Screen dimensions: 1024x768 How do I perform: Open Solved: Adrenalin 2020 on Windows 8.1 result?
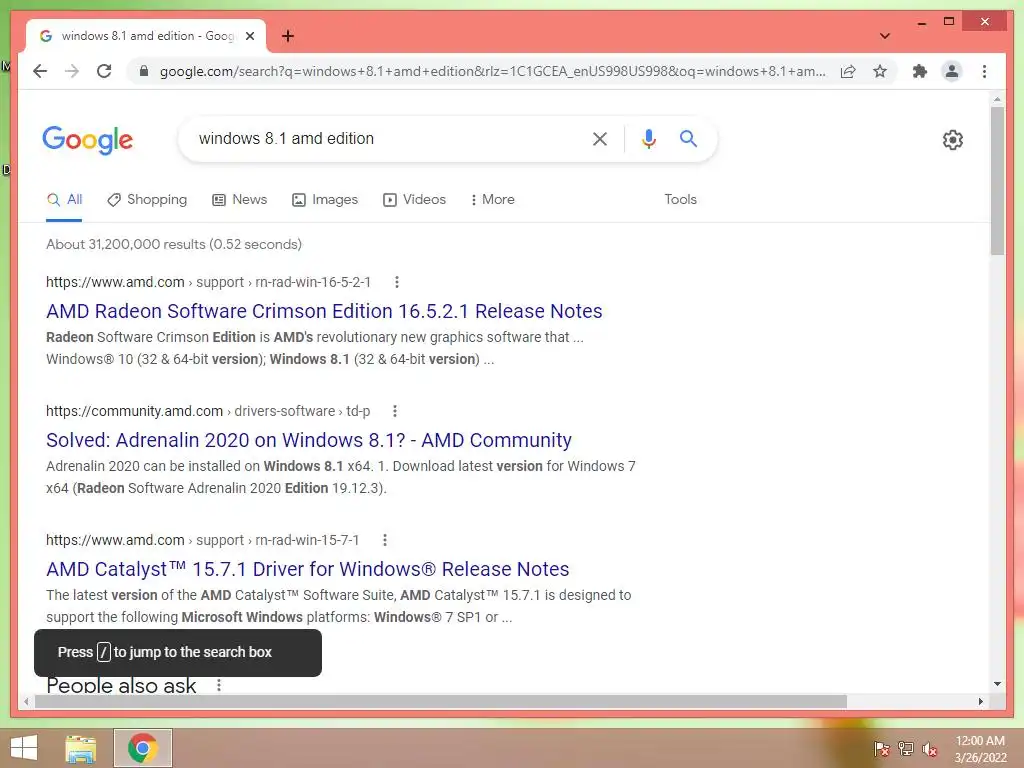308,440
